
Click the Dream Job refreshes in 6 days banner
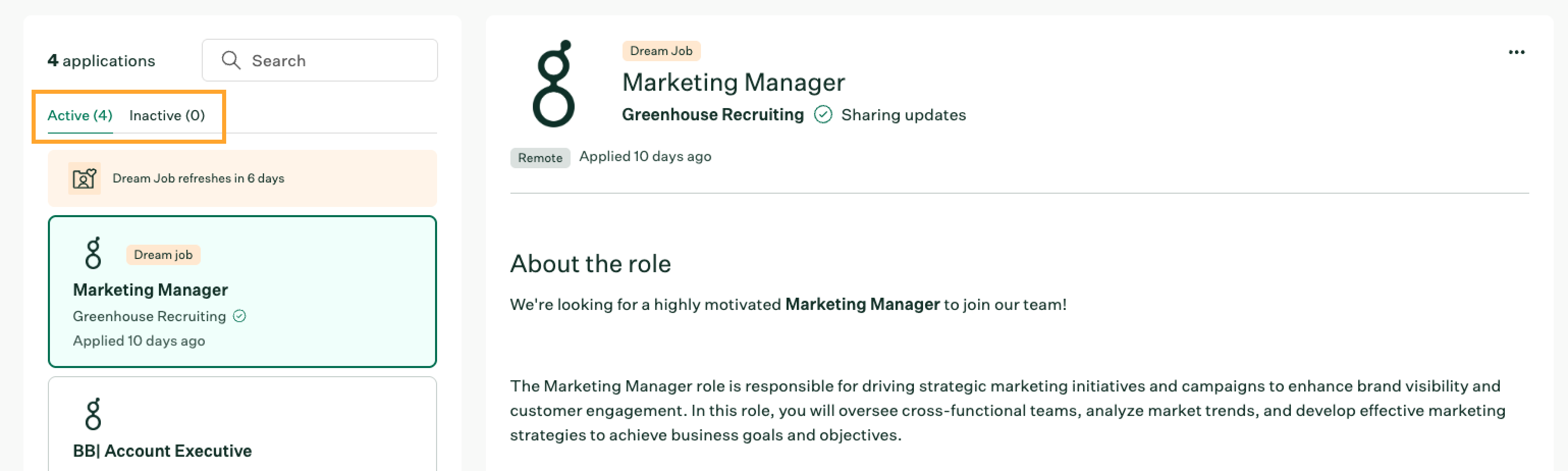(x=242, y=178)
